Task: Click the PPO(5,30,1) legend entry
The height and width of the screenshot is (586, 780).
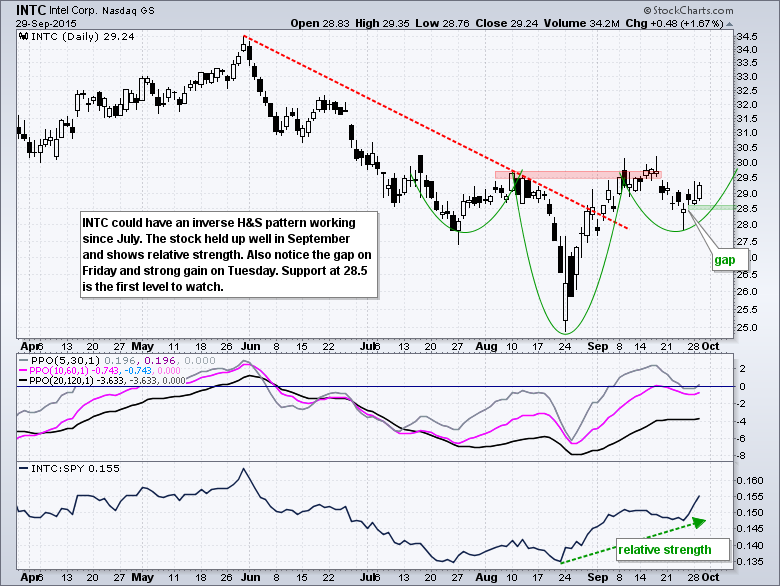Action: pyautogui.click(x=117, y=361)
